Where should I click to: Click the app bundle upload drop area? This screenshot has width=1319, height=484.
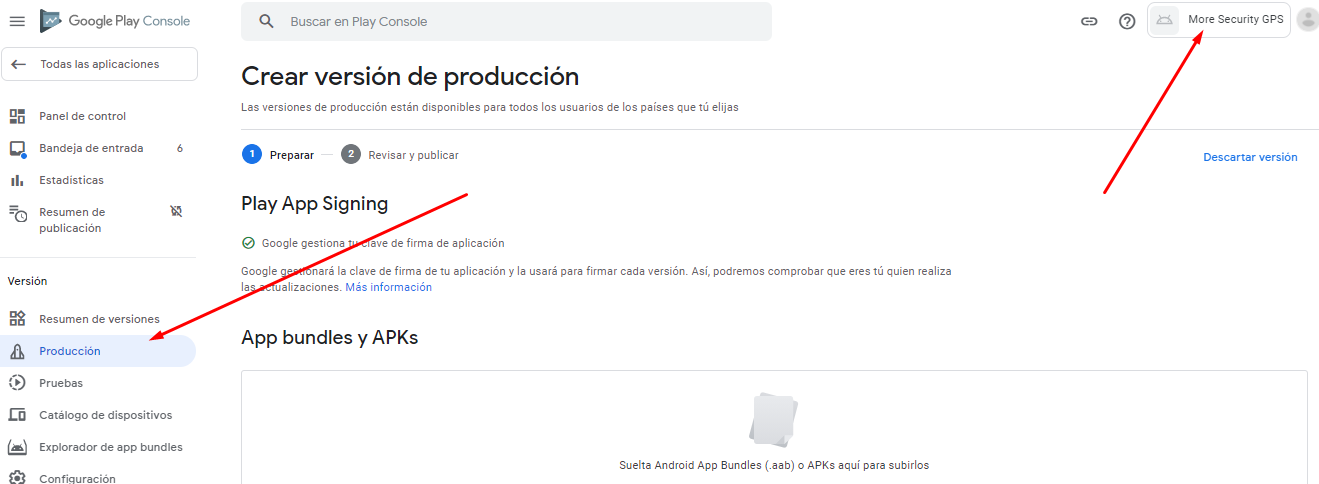tap(774, 428)
